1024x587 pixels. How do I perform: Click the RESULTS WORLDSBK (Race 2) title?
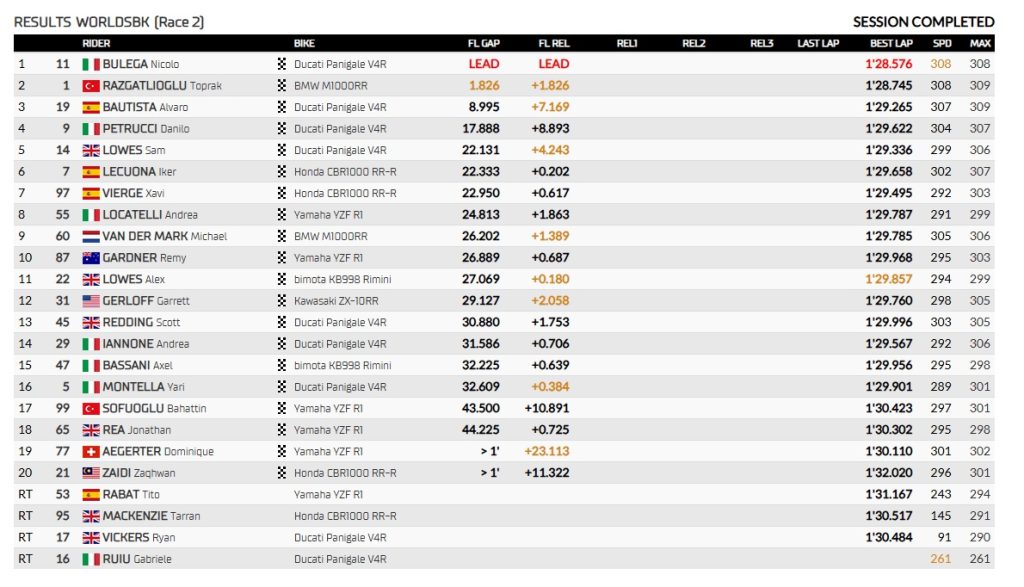tap(109, 21)
